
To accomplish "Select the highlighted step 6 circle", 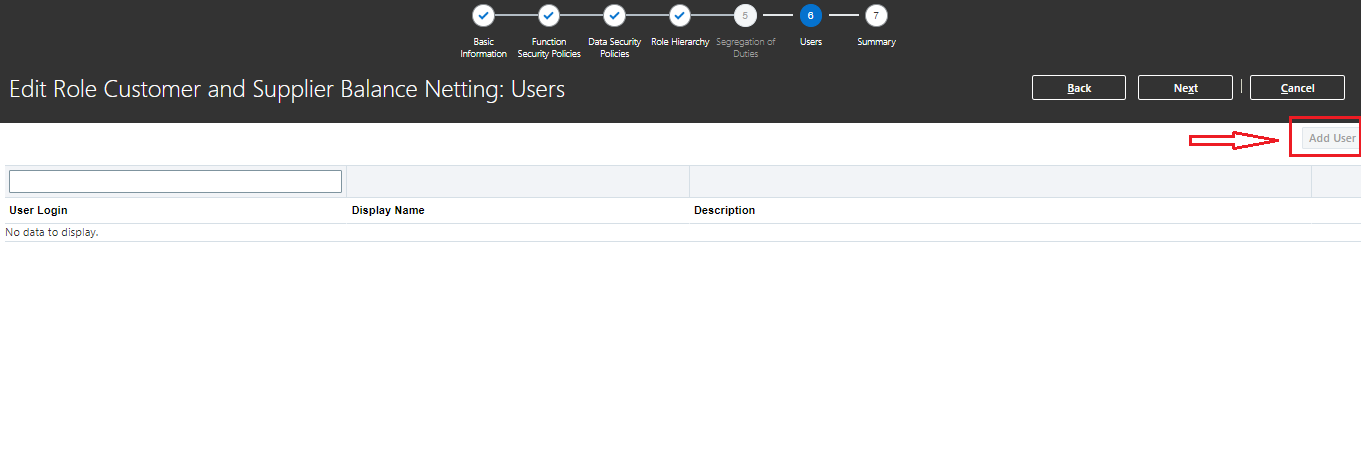I will [x=811, y=16].
